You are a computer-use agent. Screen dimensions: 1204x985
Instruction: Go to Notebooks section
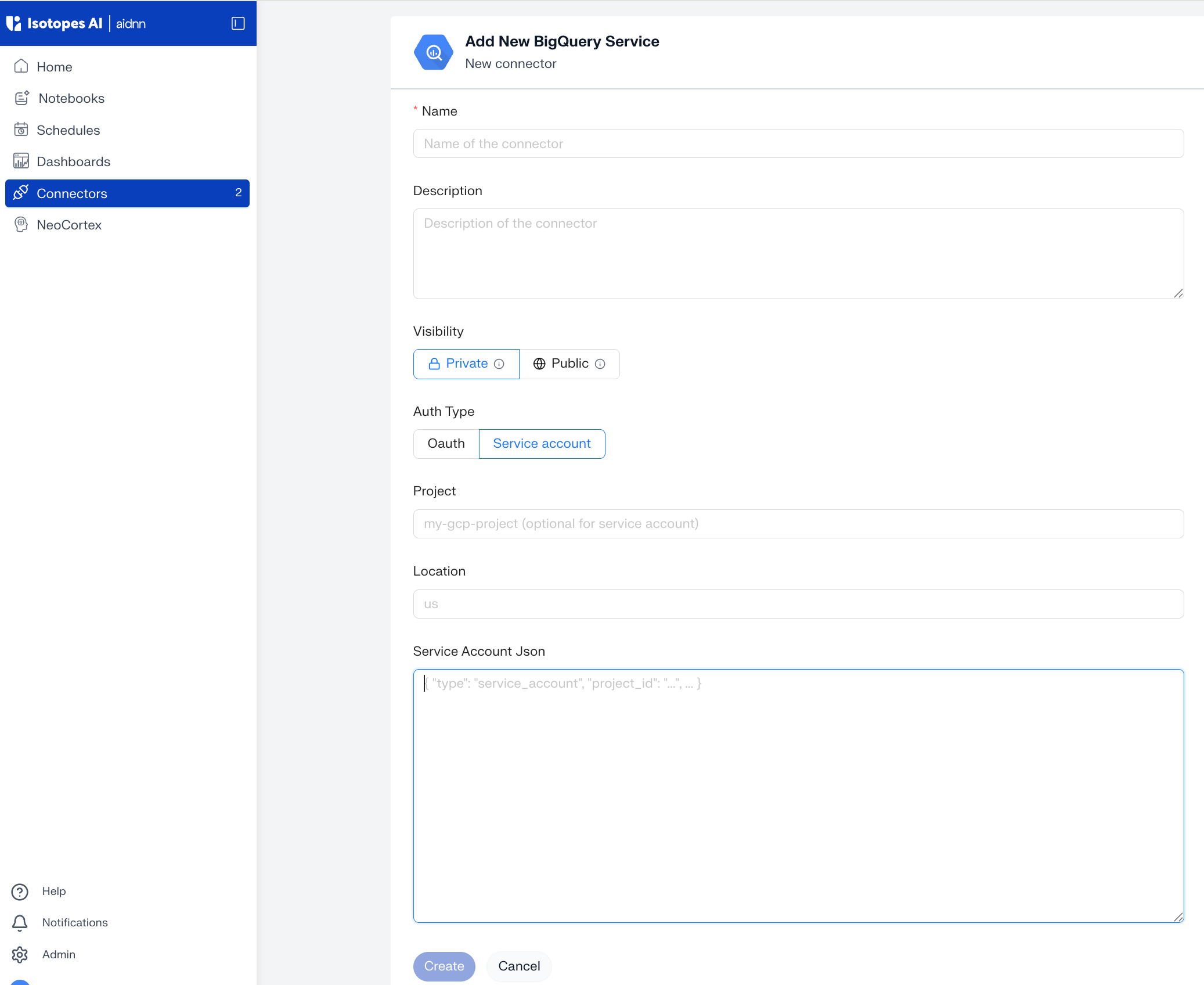pyautogui.click(x=127, y=98)
